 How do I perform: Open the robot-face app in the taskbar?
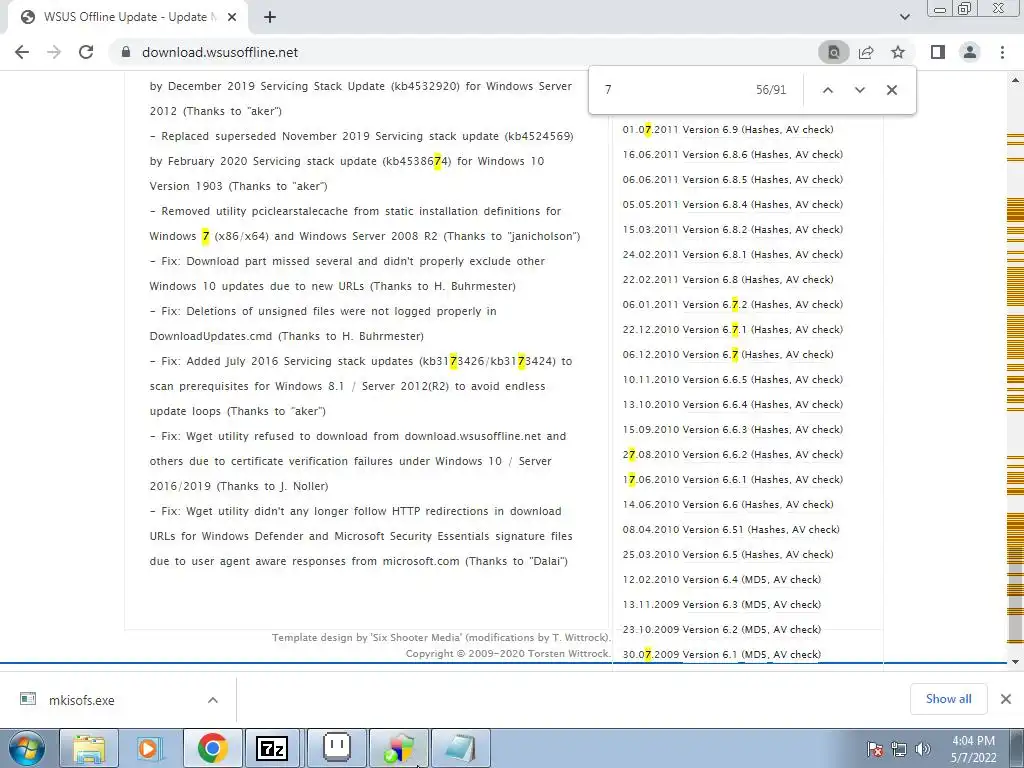click(x=336, y=748)
